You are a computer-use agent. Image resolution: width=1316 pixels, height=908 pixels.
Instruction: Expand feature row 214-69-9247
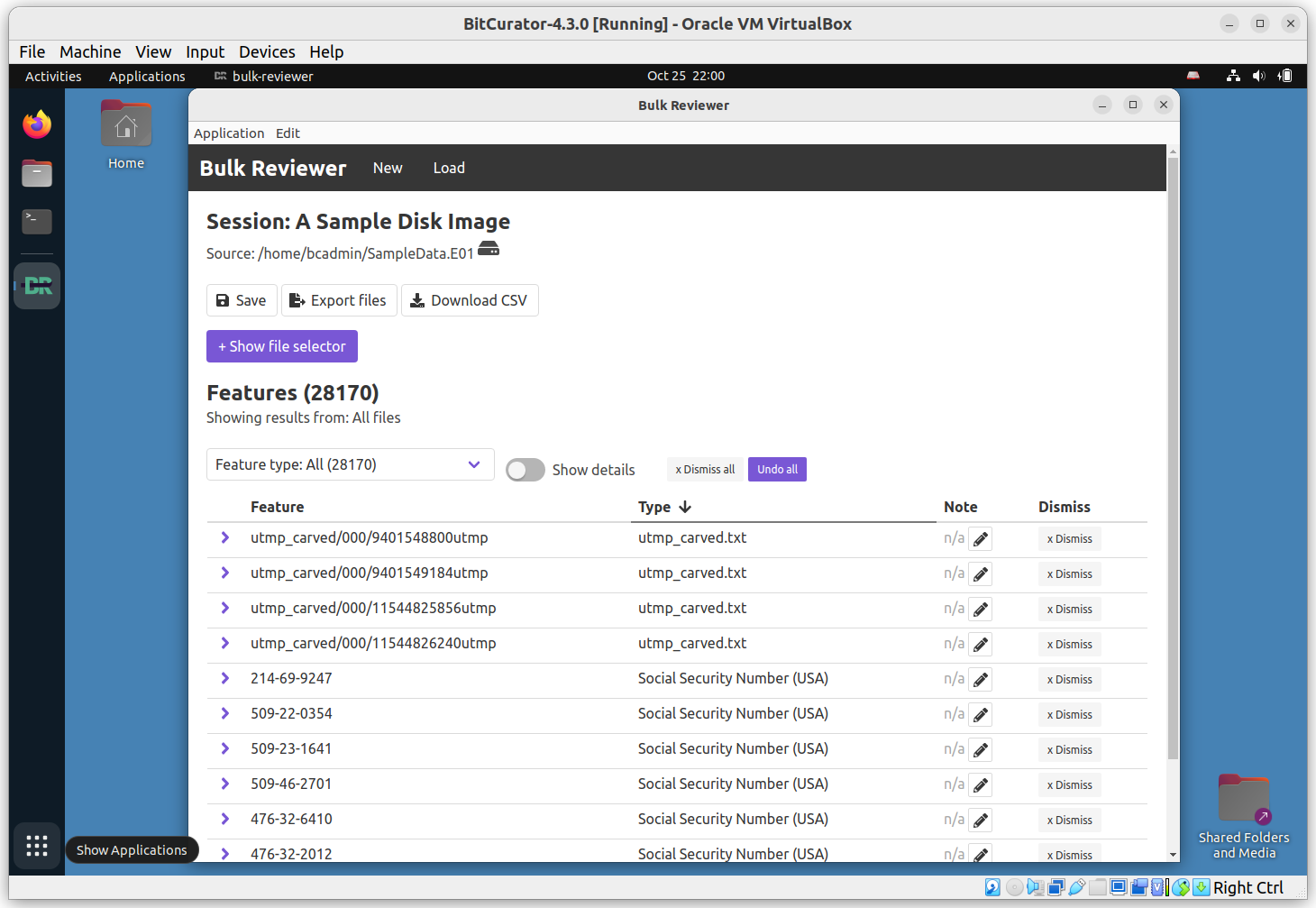pos(225,678)
